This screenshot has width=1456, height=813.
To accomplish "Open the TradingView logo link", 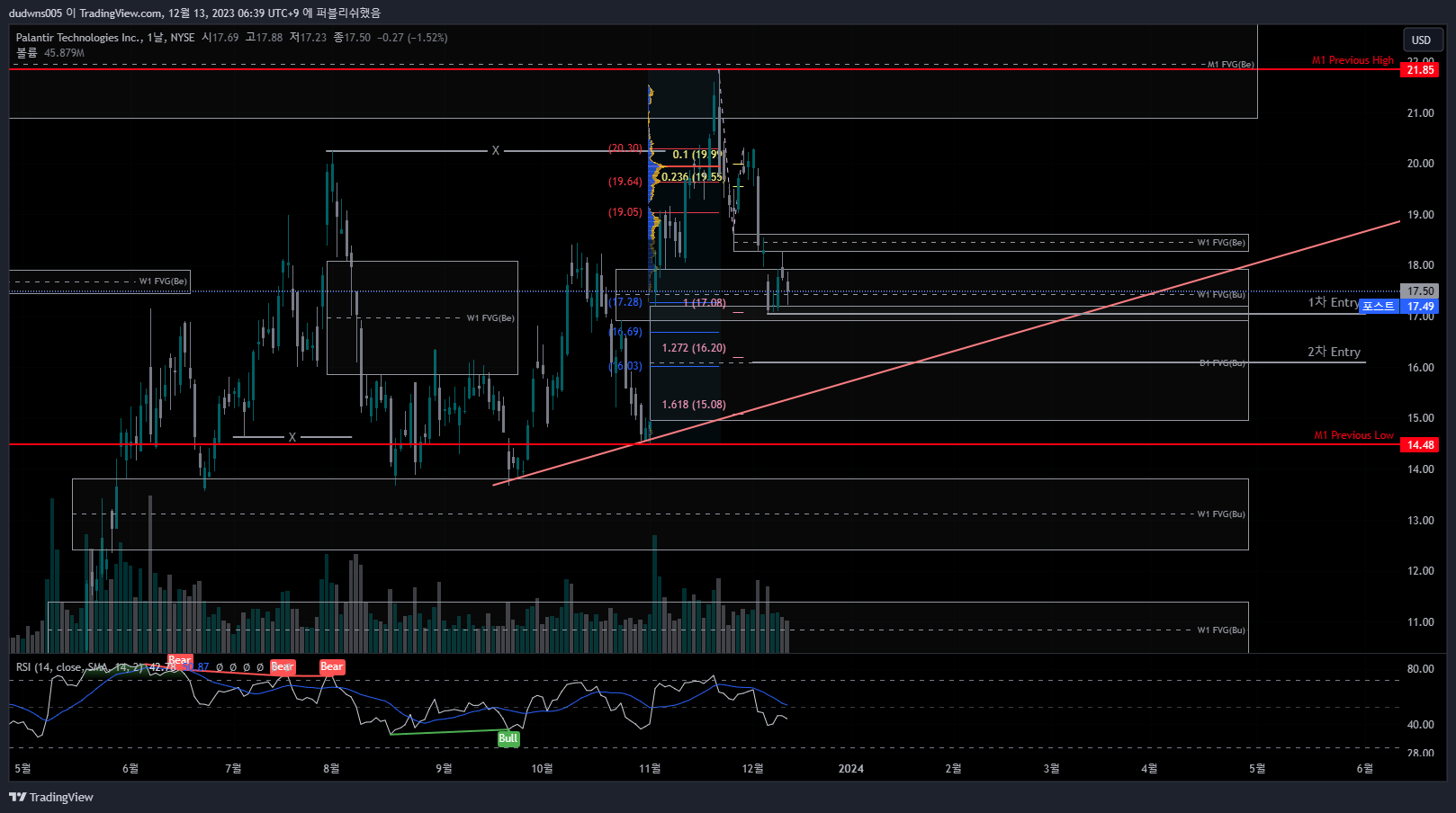I will pyautogui.click(x=51, y=797).
